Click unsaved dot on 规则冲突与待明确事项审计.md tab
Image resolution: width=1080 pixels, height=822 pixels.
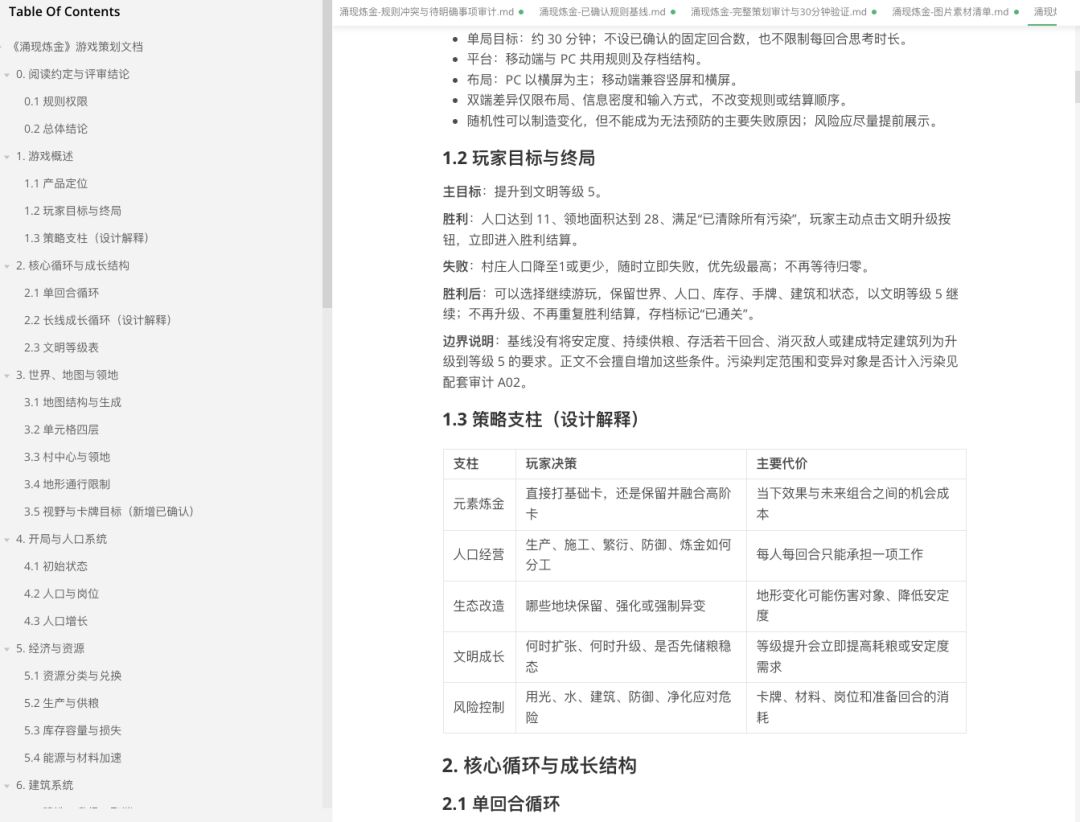(x=521, y=12)
